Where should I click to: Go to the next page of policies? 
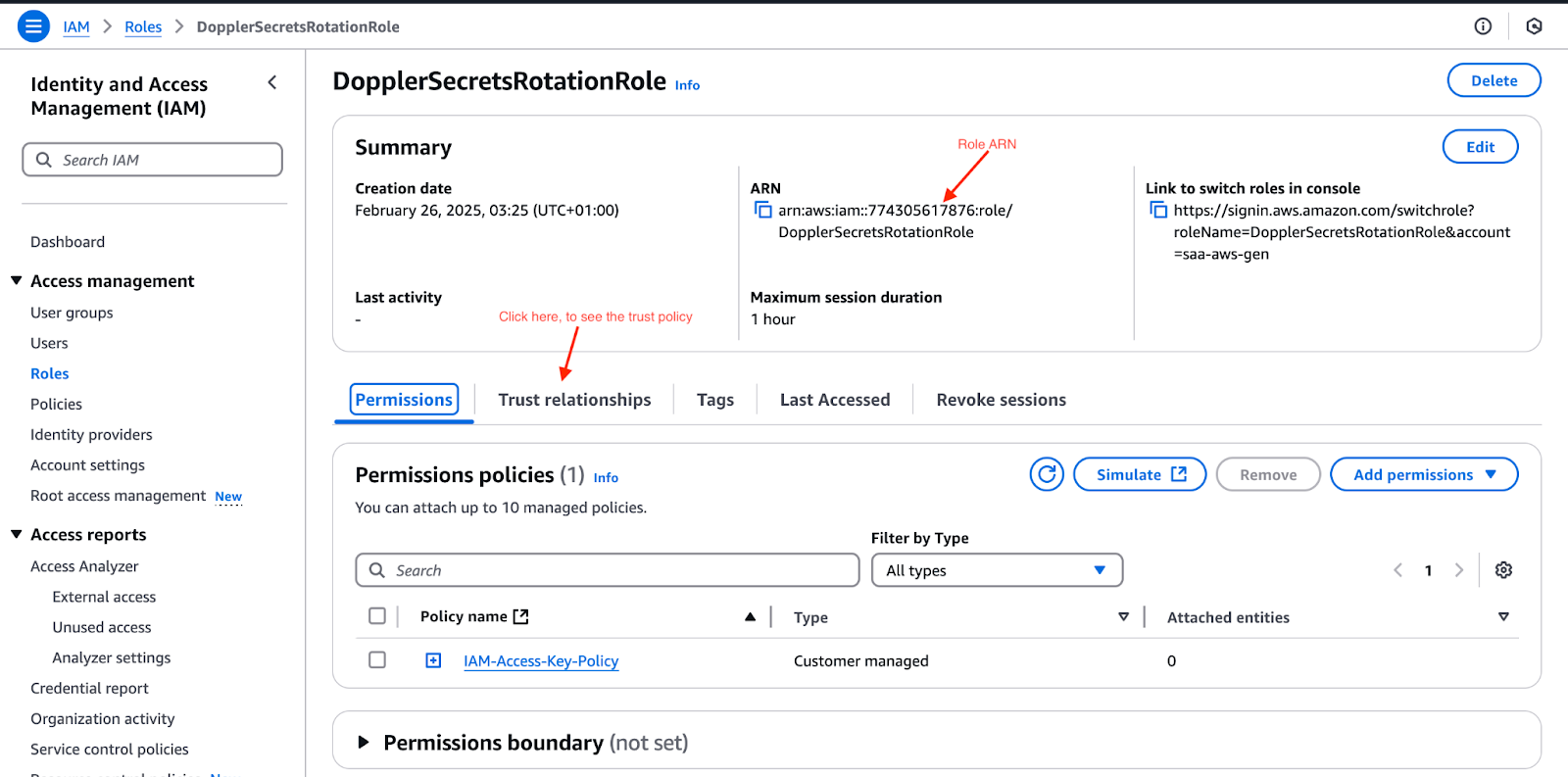point(1459,570)
